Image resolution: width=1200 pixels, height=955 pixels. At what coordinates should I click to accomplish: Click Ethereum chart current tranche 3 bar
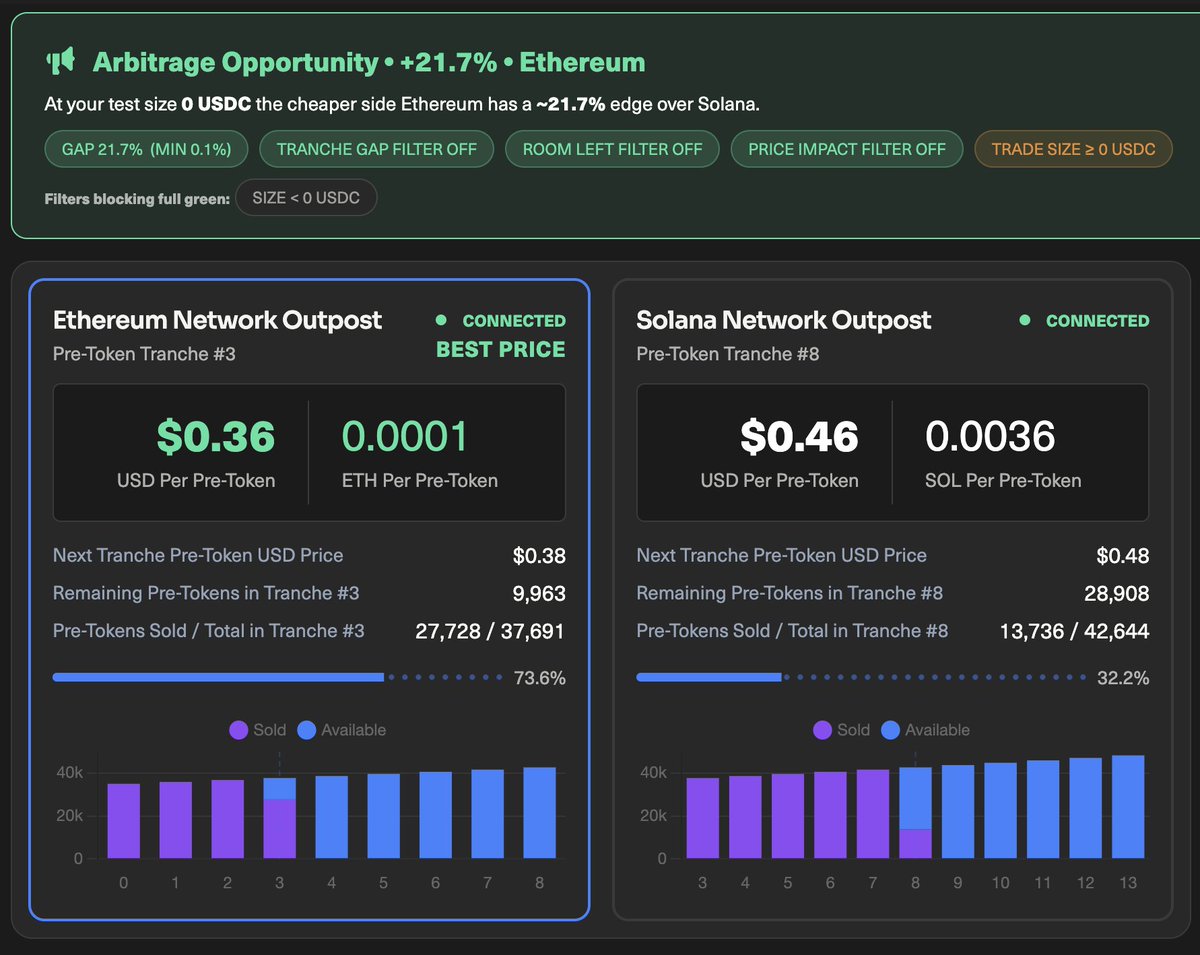pos(280,818)
